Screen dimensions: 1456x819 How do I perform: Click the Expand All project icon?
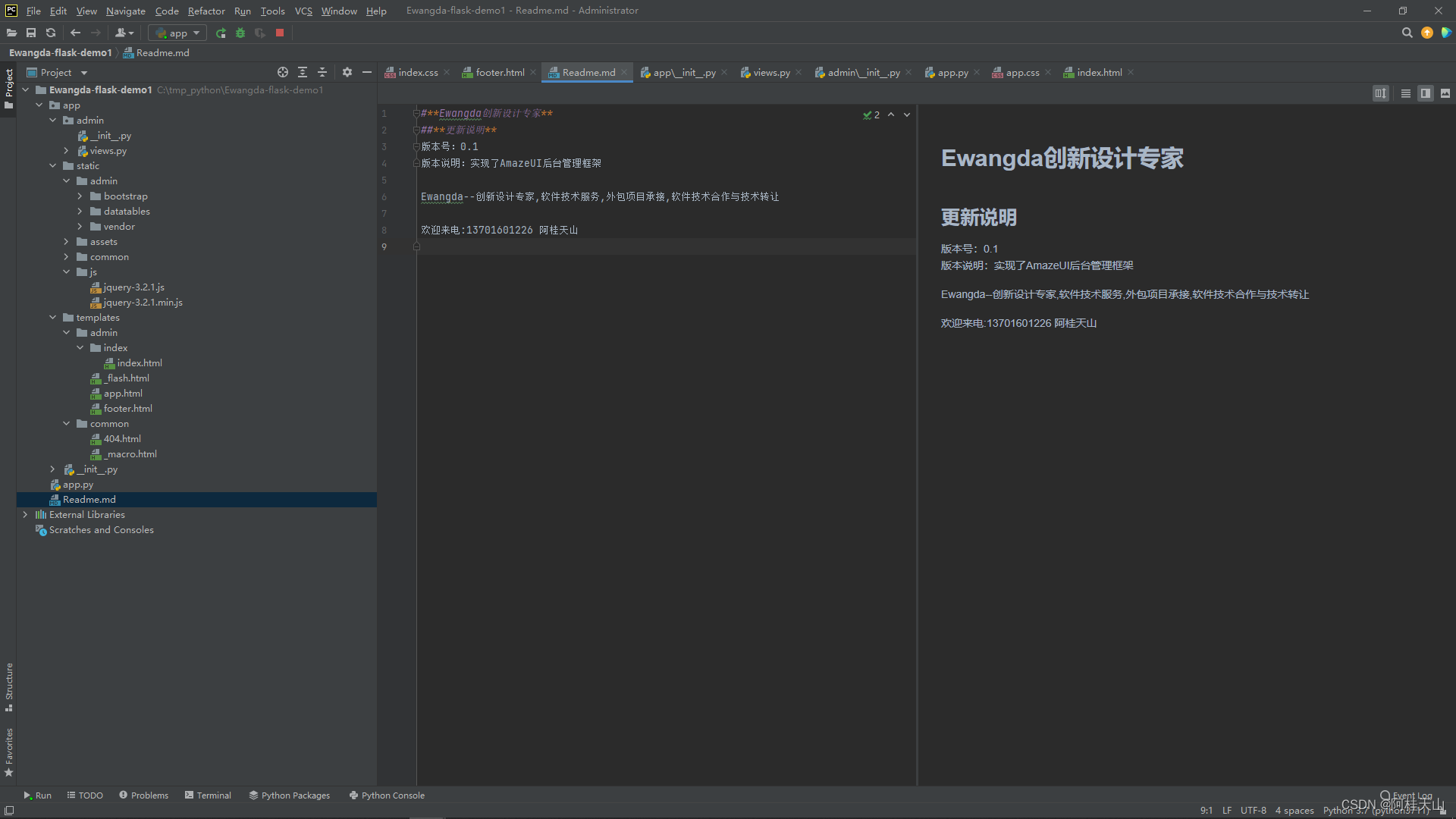coord(303,72)
